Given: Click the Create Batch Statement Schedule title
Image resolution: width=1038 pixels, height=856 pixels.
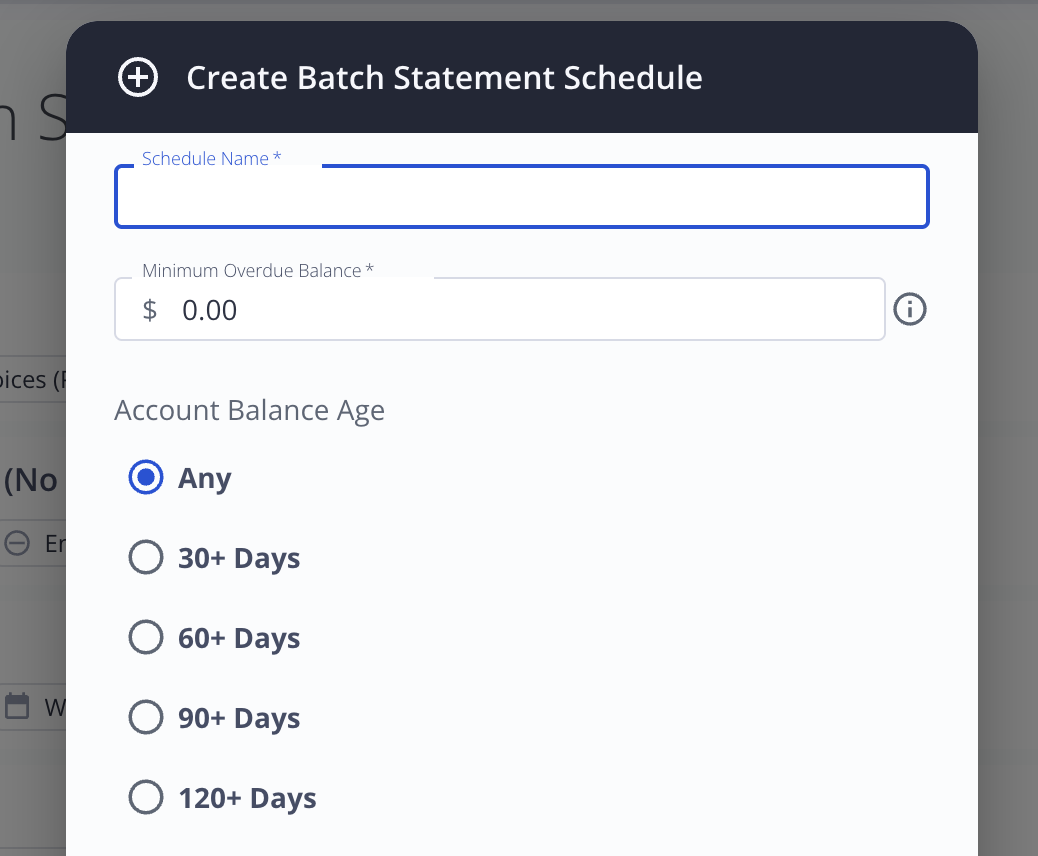Looking at the screenshot, I should point(444,78).
